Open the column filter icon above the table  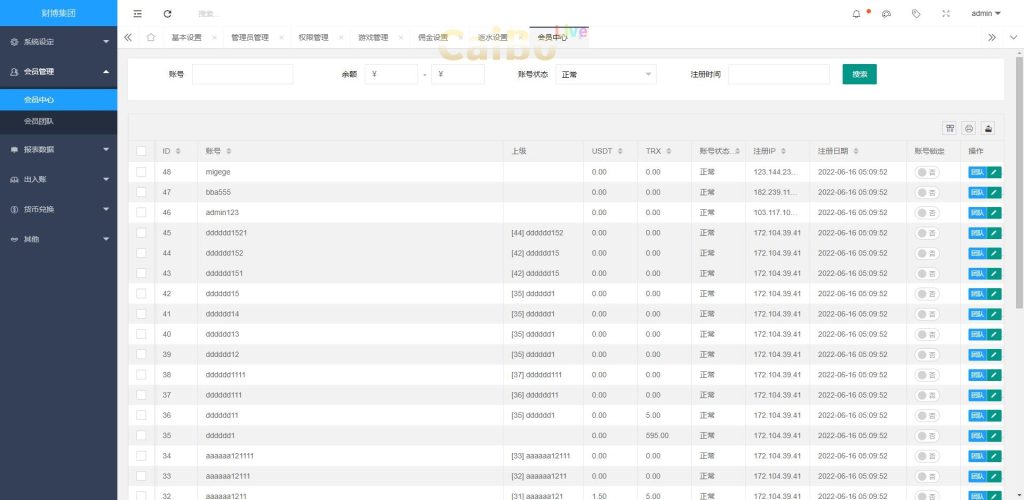949,128
